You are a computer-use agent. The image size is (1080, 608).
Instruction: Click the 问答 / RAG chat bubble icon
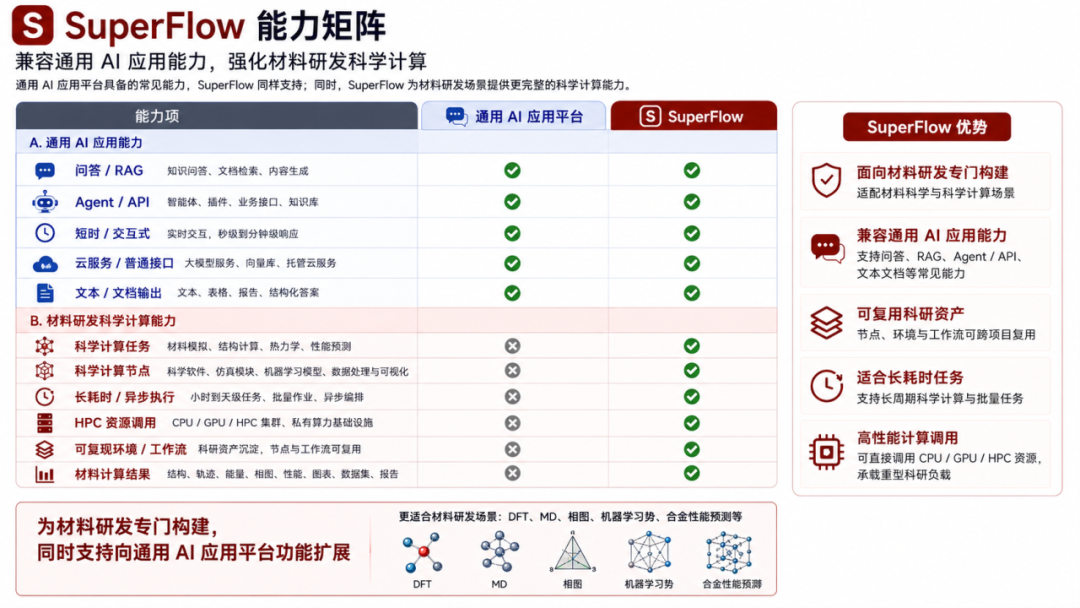pos(45,170)
